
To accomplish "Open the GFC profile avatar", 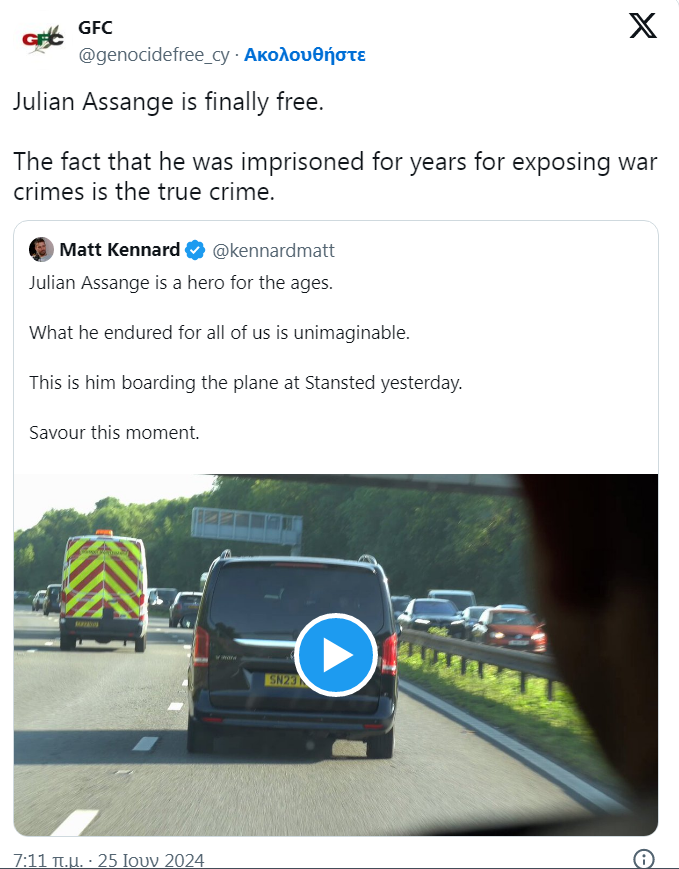I will click(x=42, y=40).
